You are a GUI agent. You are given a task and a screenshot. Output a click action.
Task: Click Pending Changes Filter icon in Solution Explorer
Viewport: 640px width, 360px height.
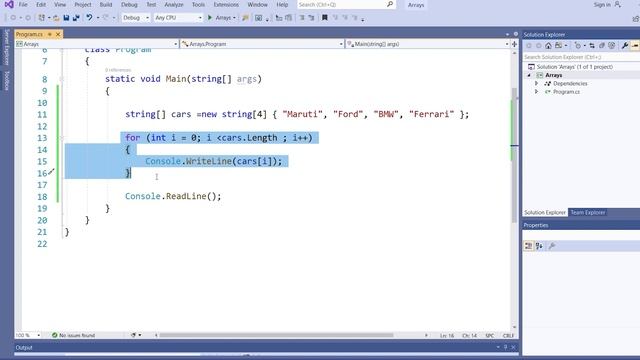tap(577, 46)
